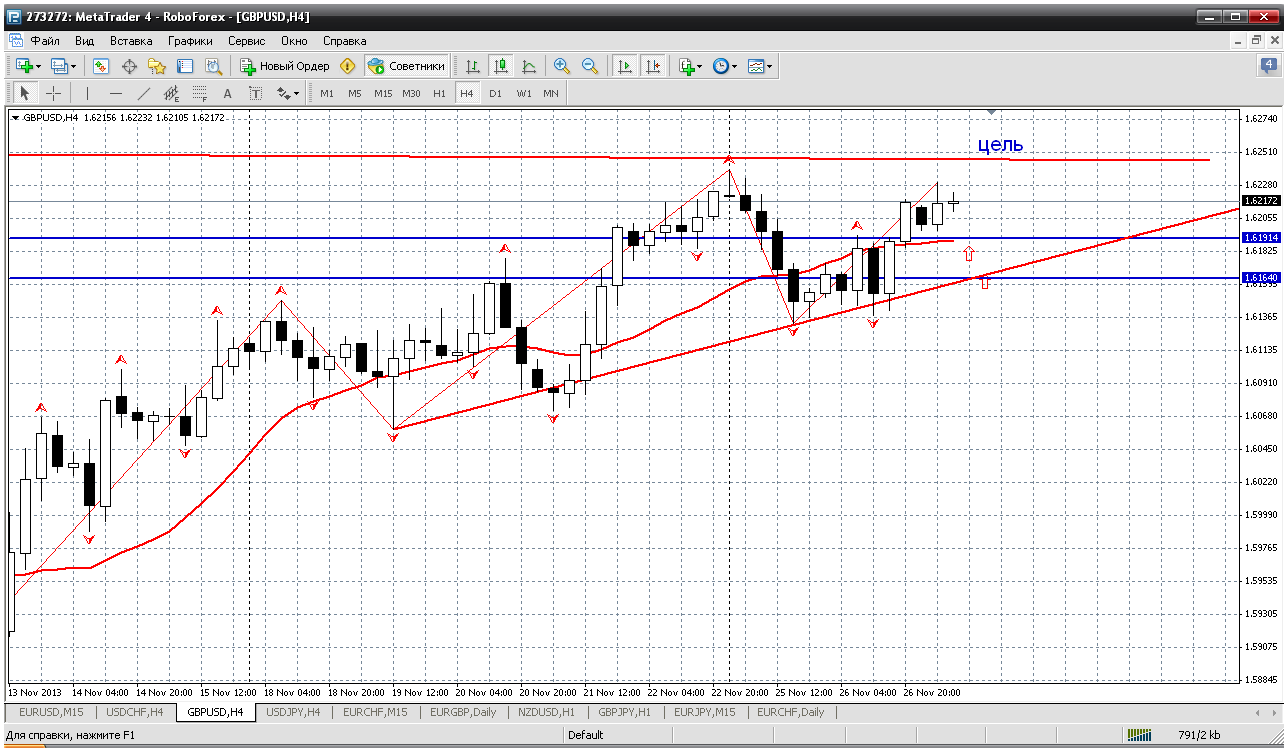Viewport: 1288px width, 748px height.
Task: Click the Default profile in status bar
Action: (x=586, y=735)
